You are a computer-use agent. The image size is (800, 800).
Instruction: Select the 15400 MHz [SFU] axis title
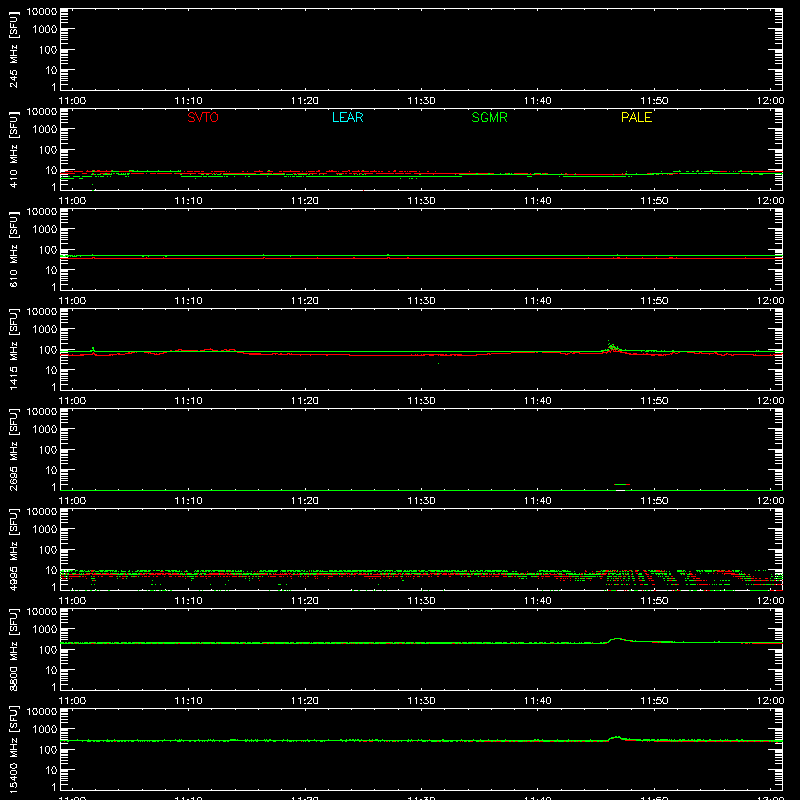coord(14,749)
